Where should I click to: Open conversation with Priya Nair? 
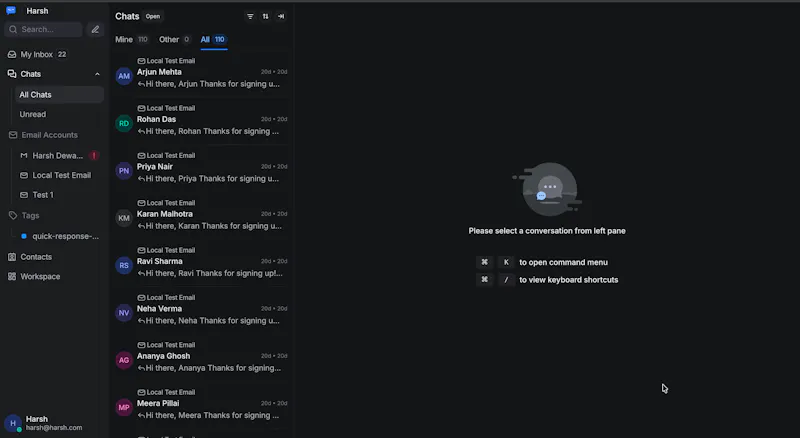click(201, 168)
